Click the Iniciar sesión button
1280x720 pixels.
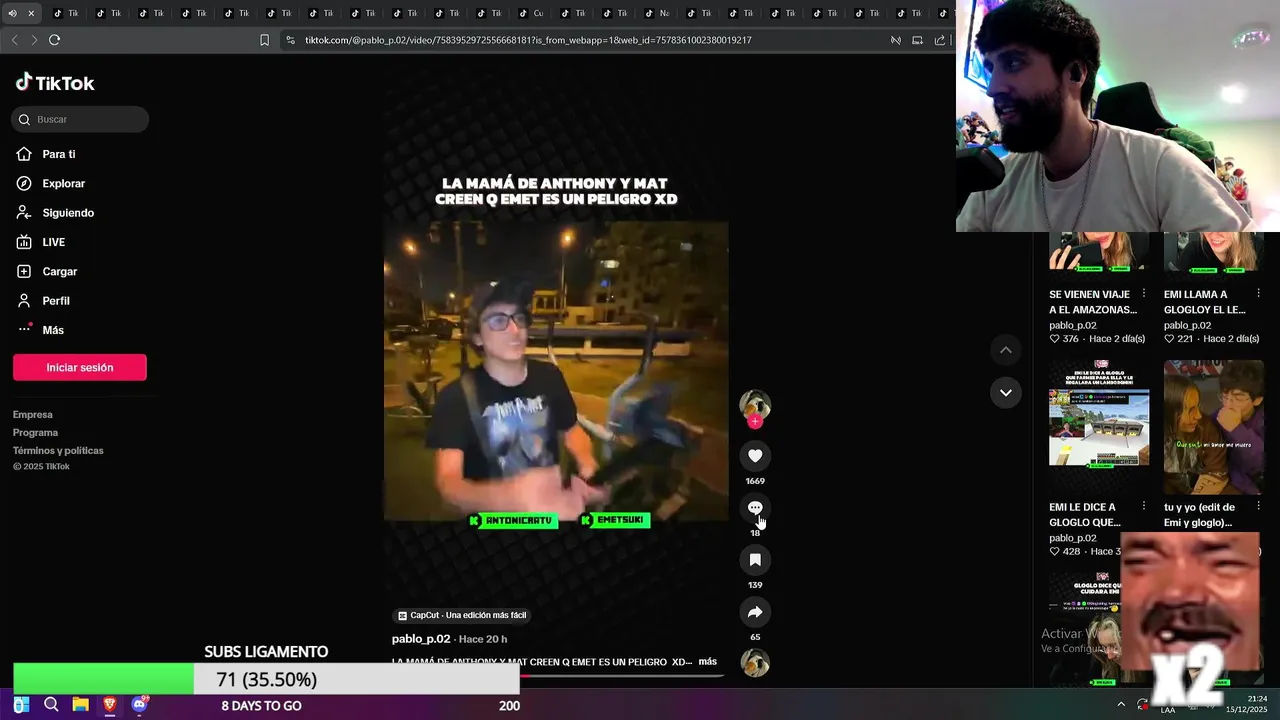tap(80, 367)
